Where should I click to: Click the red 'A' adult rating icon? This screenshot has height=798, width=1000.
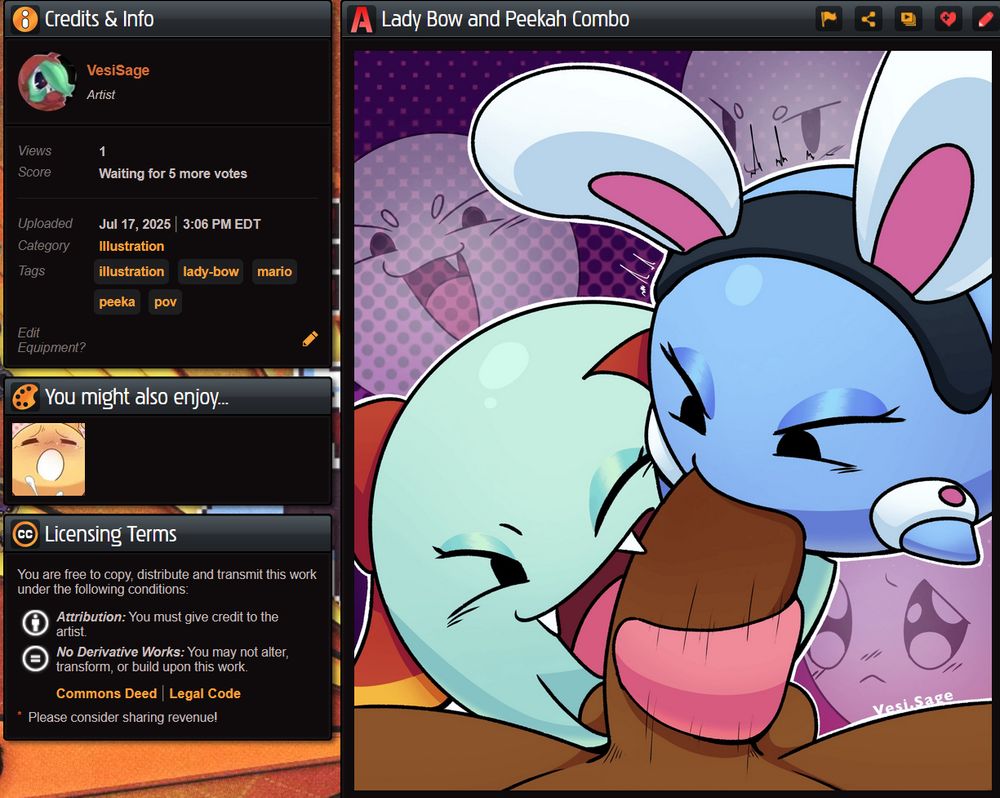[x=361, y=20]
